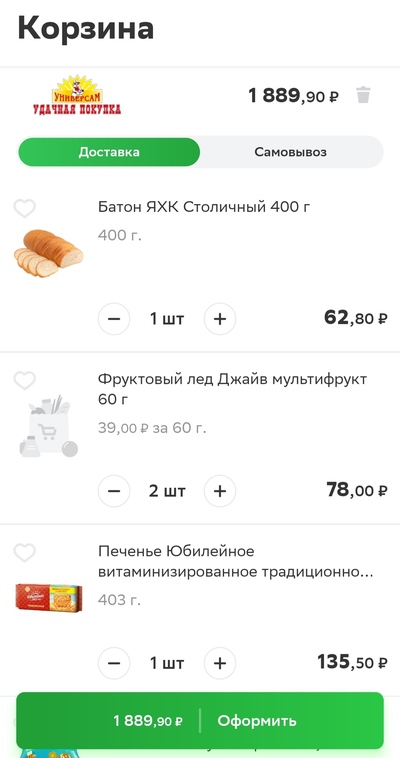
Task: Open Фруктовый лед placeholder image
Action: [x=48, y=426]
